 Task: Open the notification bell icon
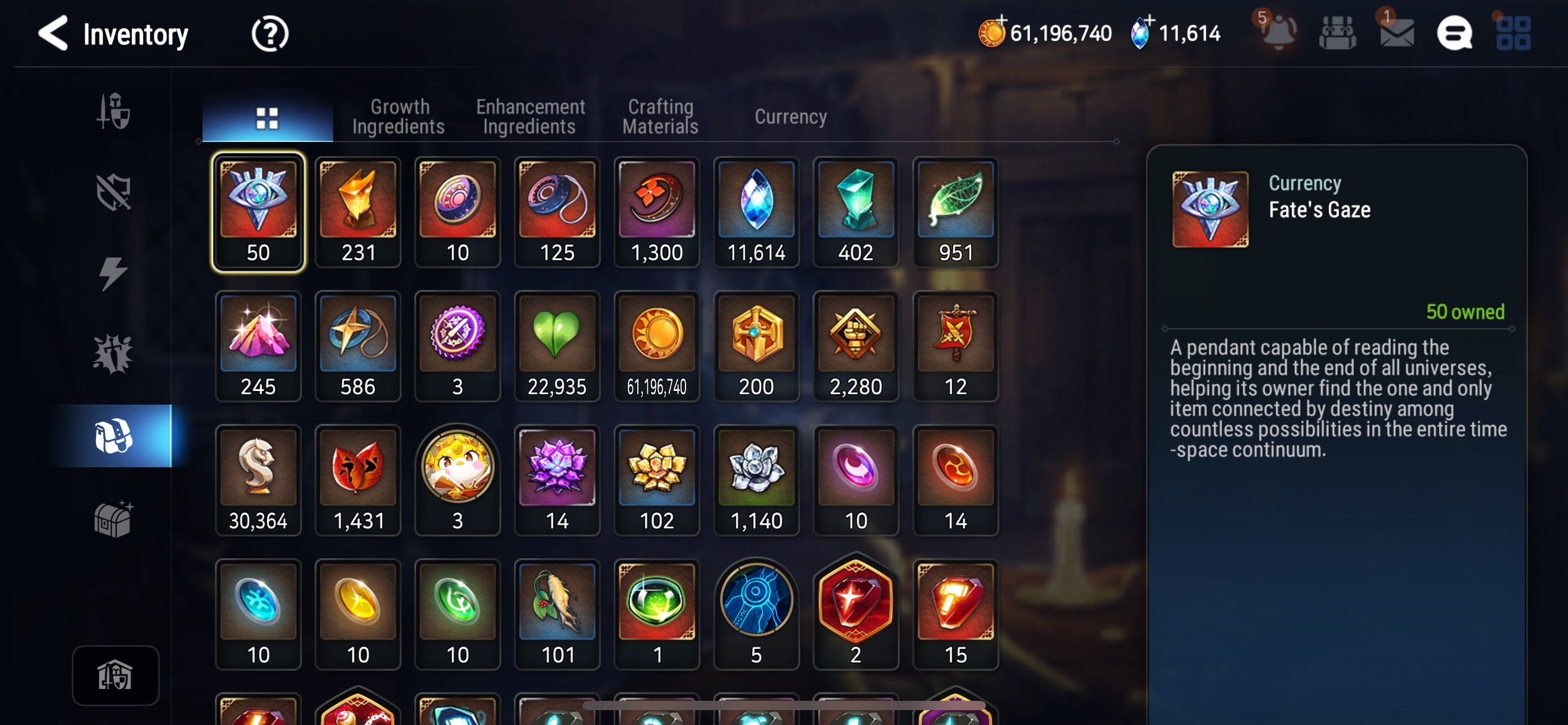(1278, 32)
